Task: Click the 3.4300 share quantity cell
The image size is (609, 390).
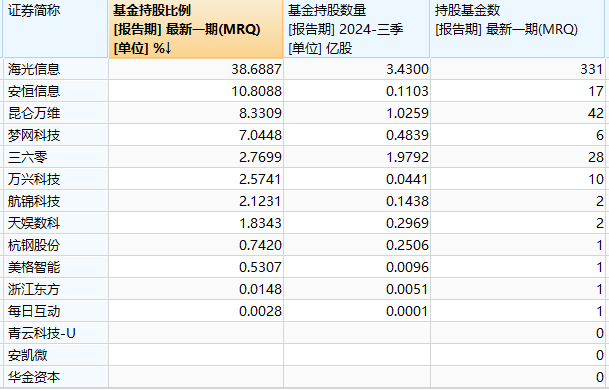Action: (357, 69)
